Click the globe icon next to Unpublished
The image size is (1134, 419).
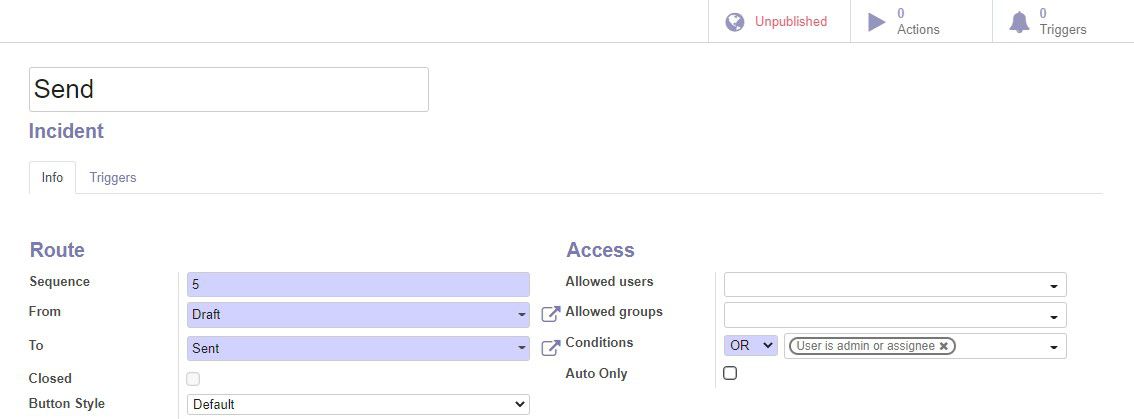[735, 22]
